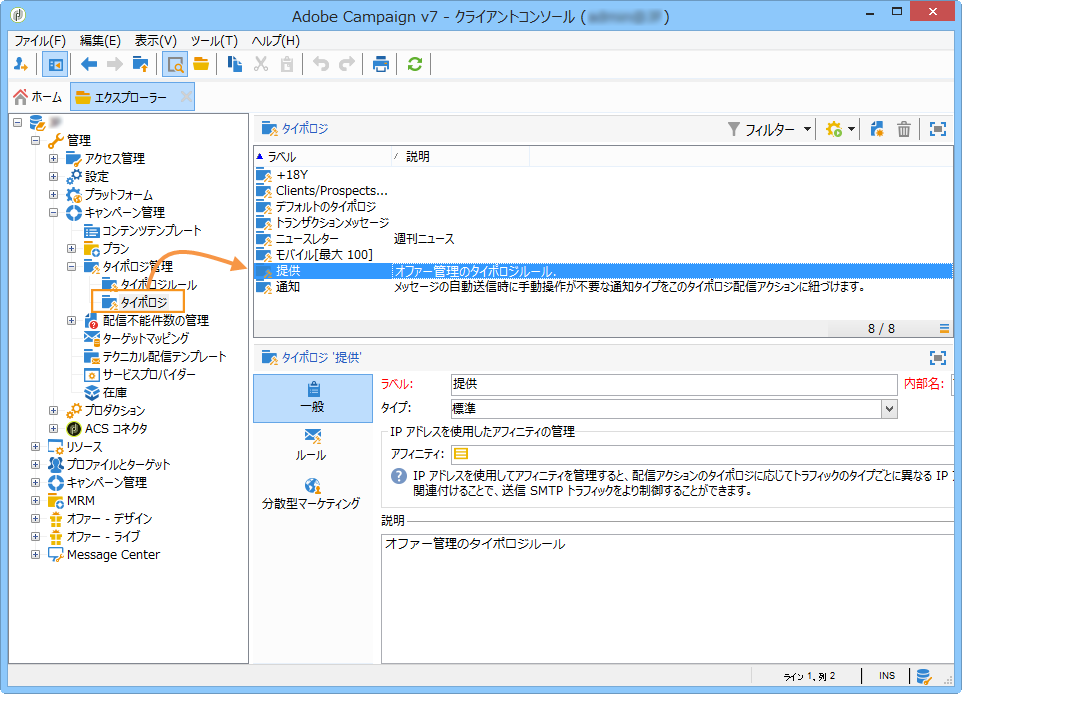
Task: Maximize the typology list panel icon
Action: (938, 129)
